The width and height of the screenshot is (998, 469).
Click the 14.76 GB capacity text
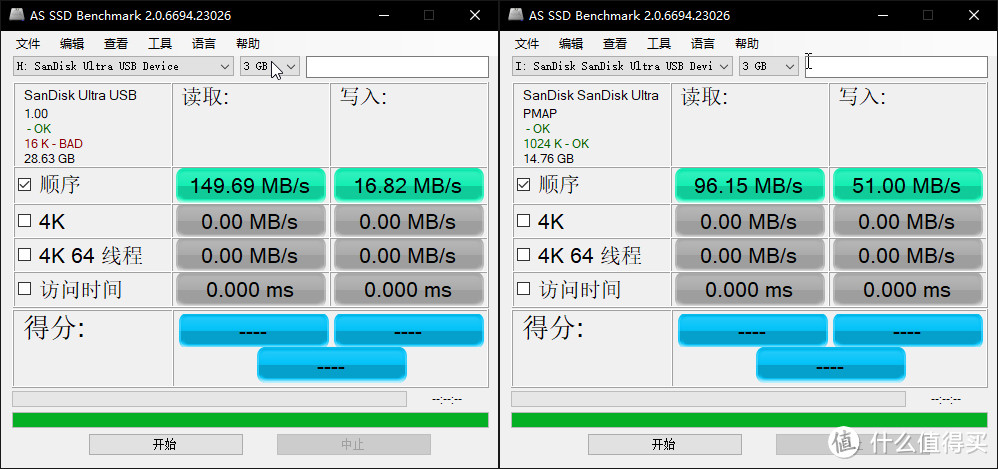pyautogui.click(x=548, y=159)
